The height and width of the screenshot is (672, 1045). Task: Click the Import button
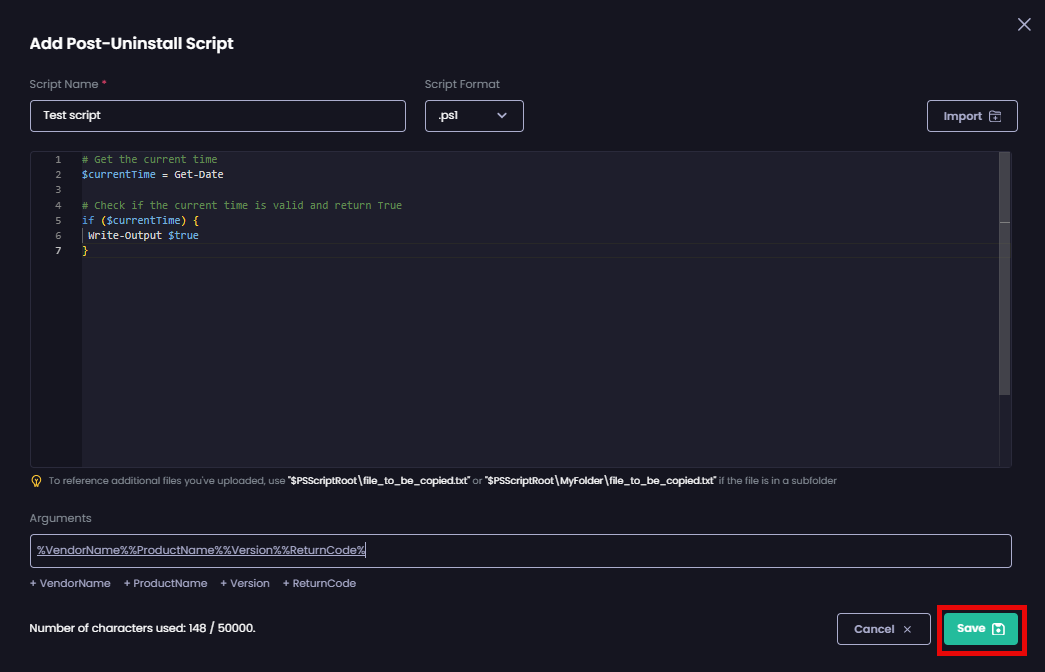coord(971,115)
